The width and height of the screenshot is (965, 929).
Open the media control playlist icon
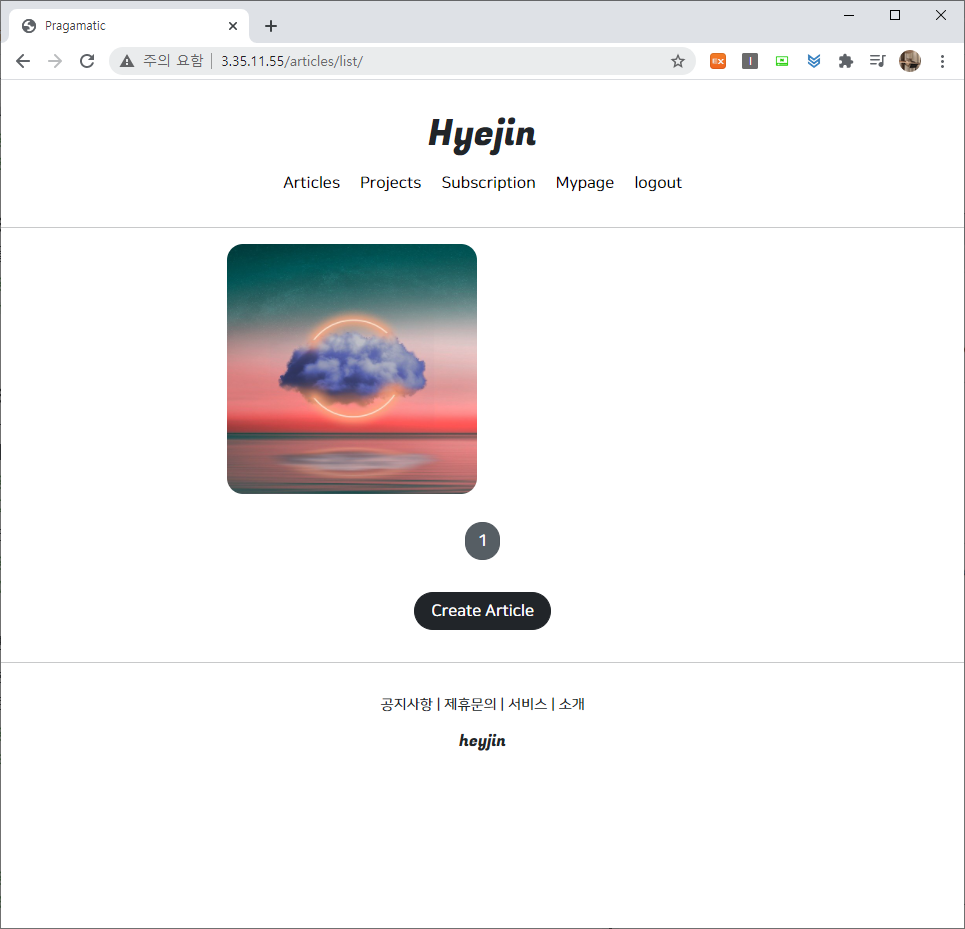coord(877,61)
